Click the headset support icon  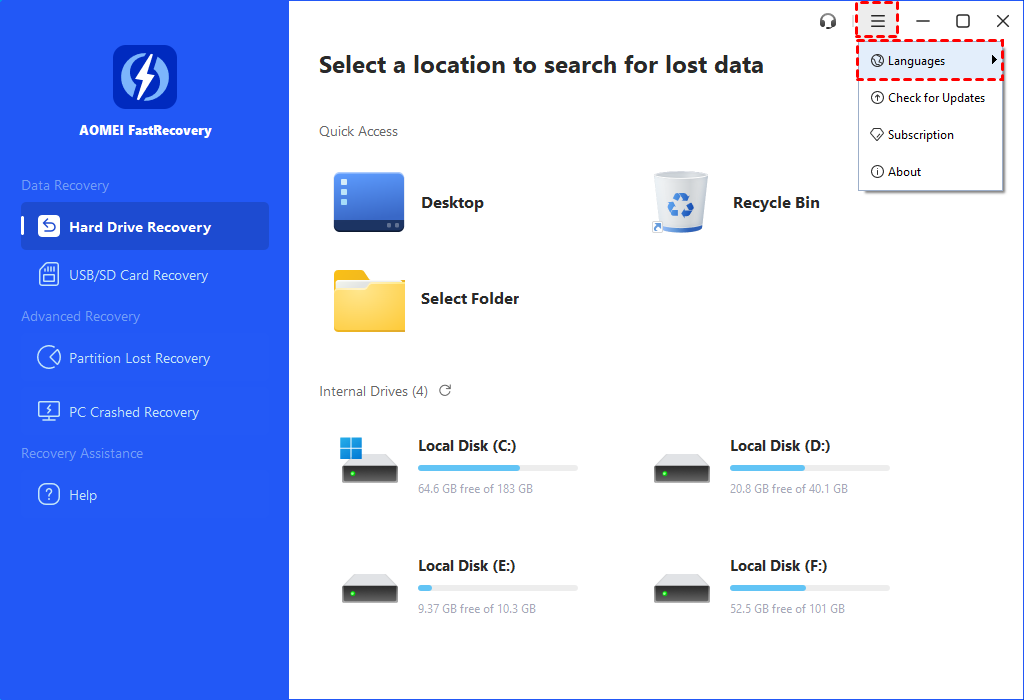(827, 21)
